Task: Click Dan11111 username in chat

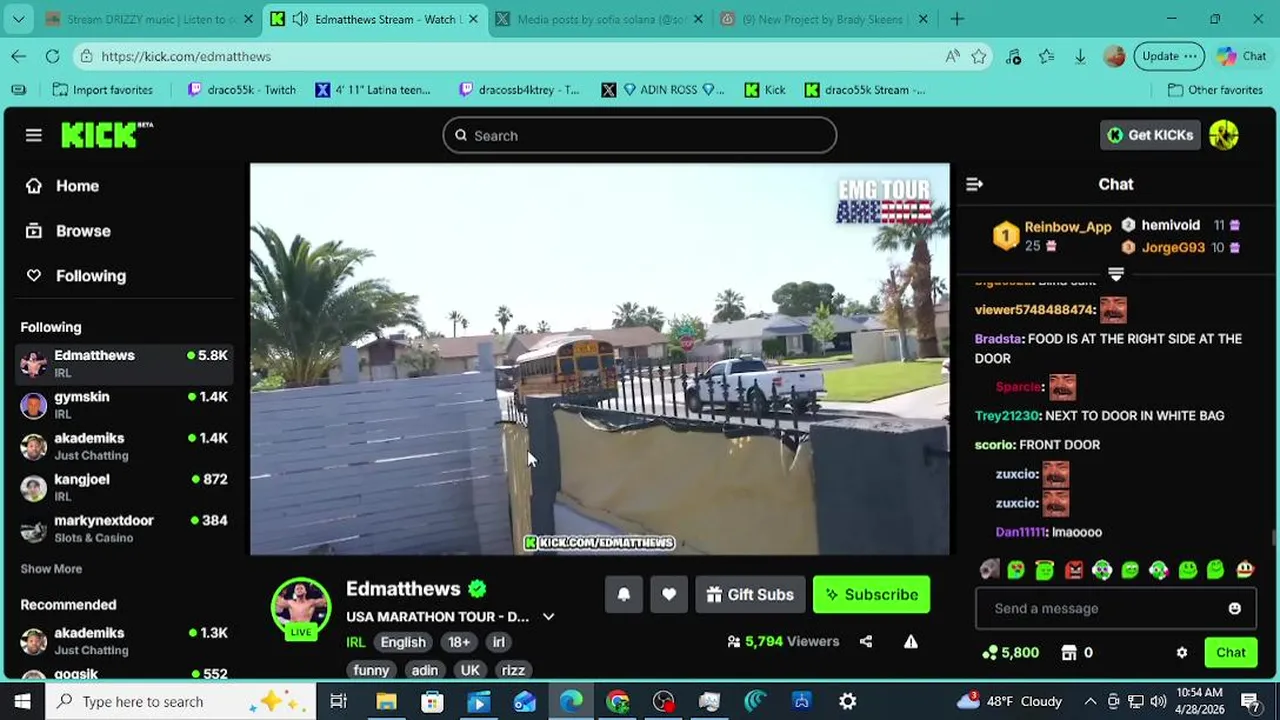Action: [x=1021, y=533]
